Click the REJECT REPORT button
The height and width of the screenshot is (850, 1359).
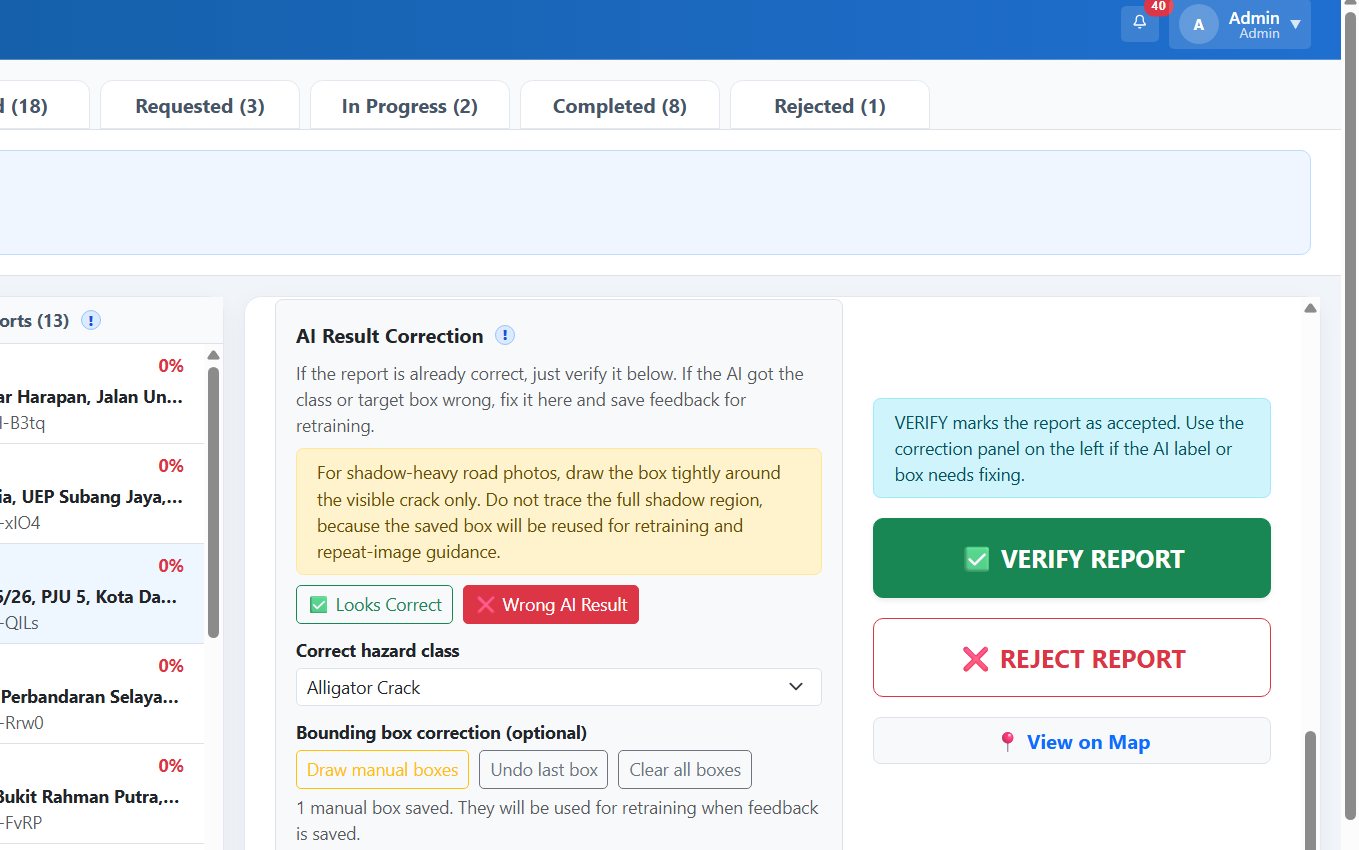(x=1072, y=658)
